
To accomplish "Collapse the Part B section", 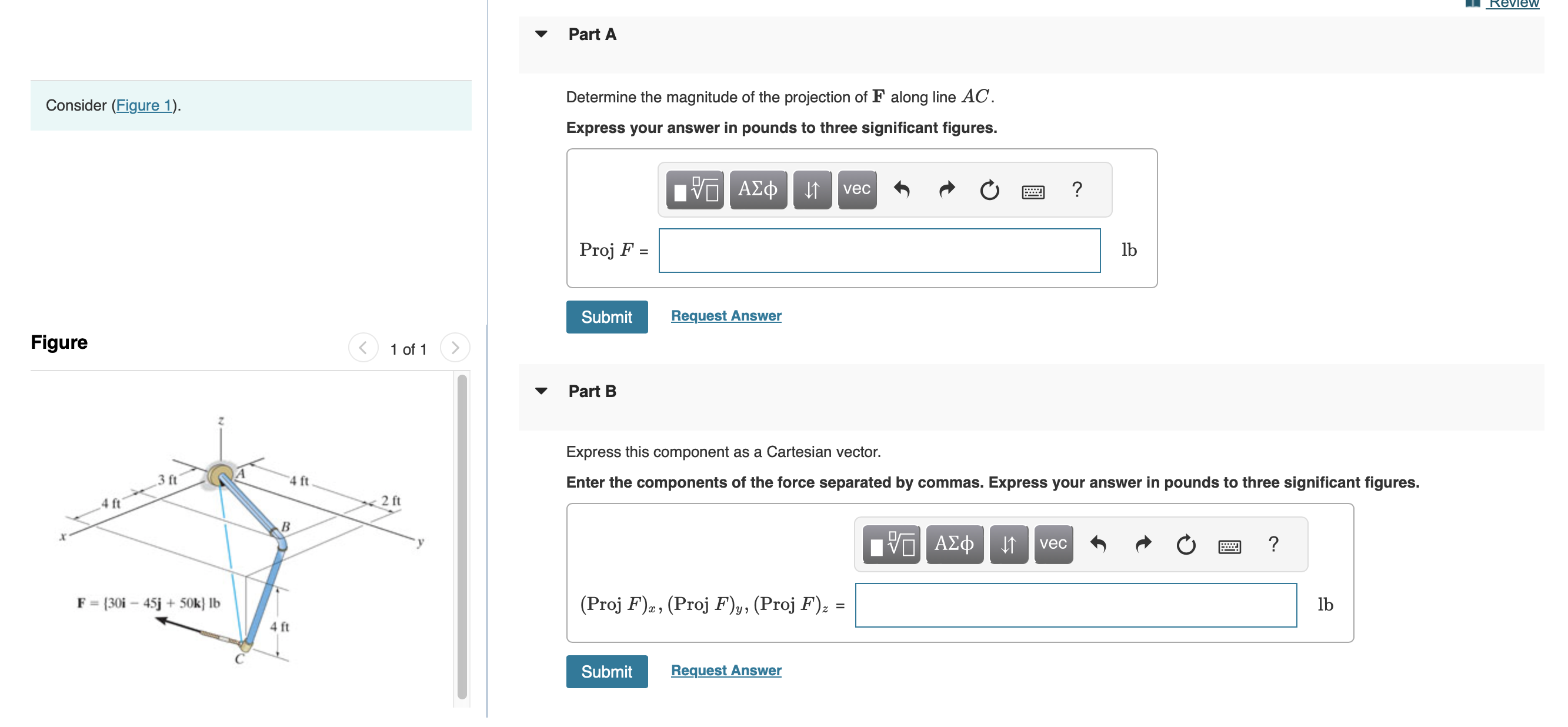I will pyautogui.click(x=542, y=391).
